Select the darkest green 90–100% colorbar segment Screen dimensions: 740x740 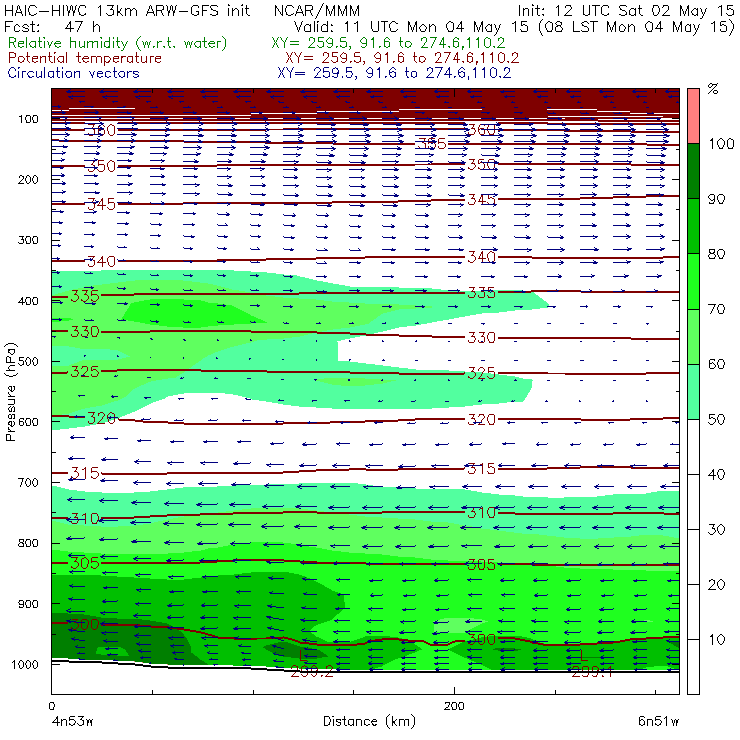[693, 171]
